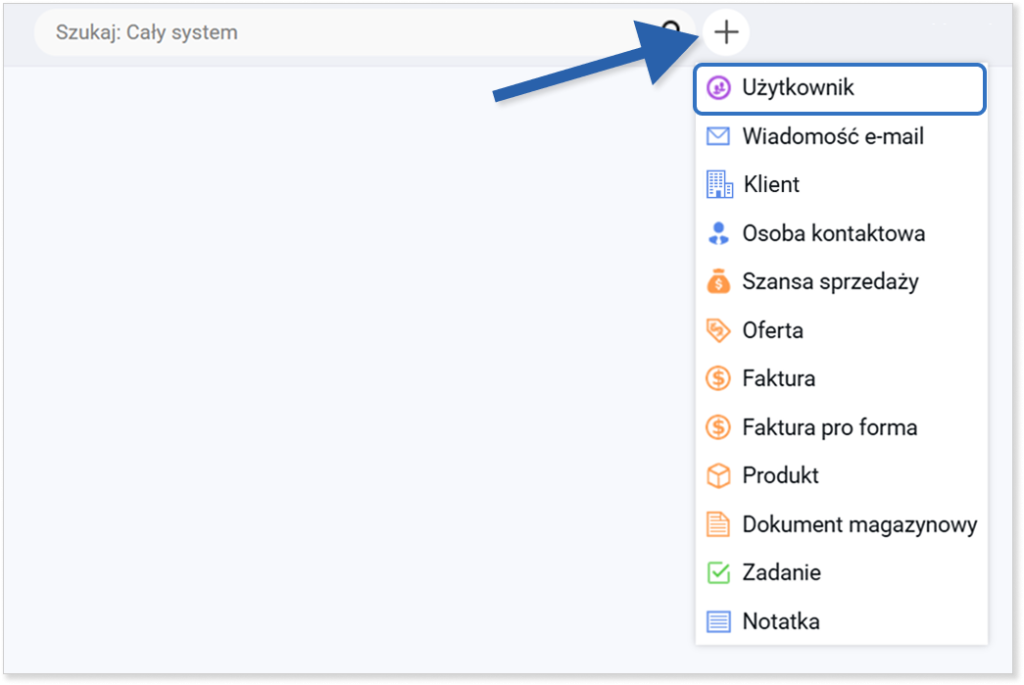Click the money bag icon for Szansa sprzedaży
Screen dimensions: 1024x685
pos(718,281)
